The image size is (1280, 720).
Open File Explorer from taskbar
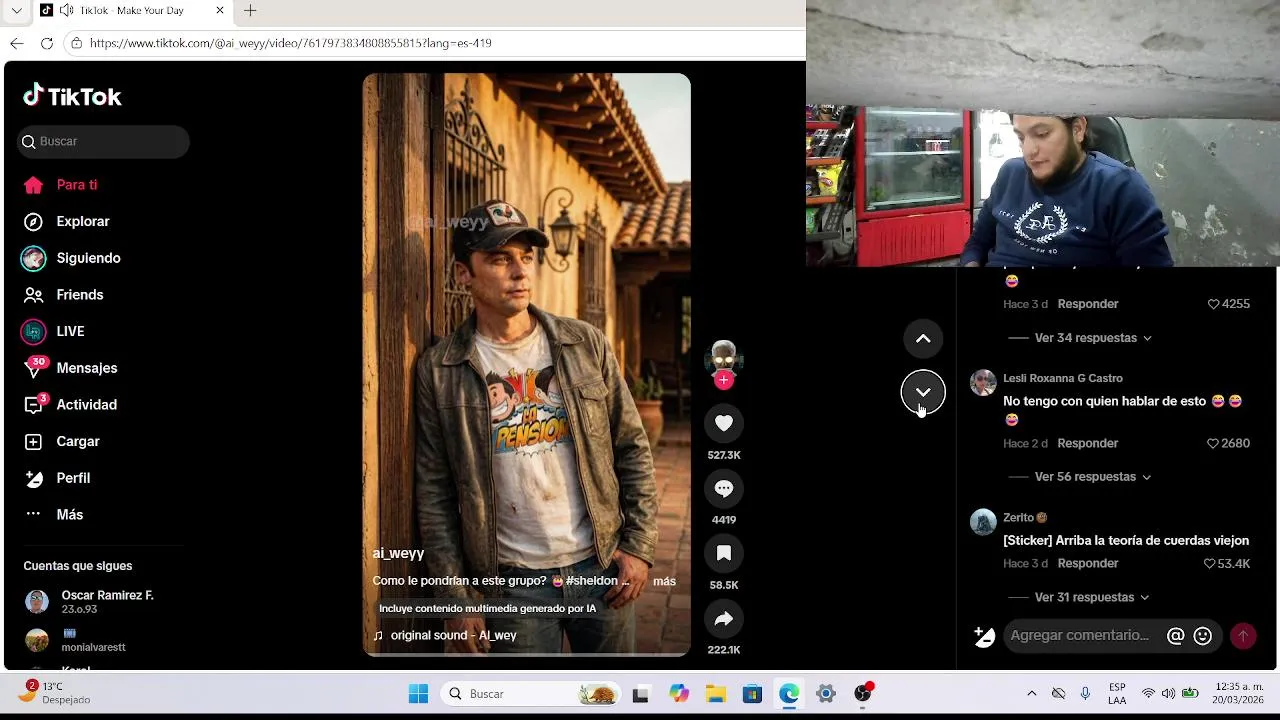716,694
